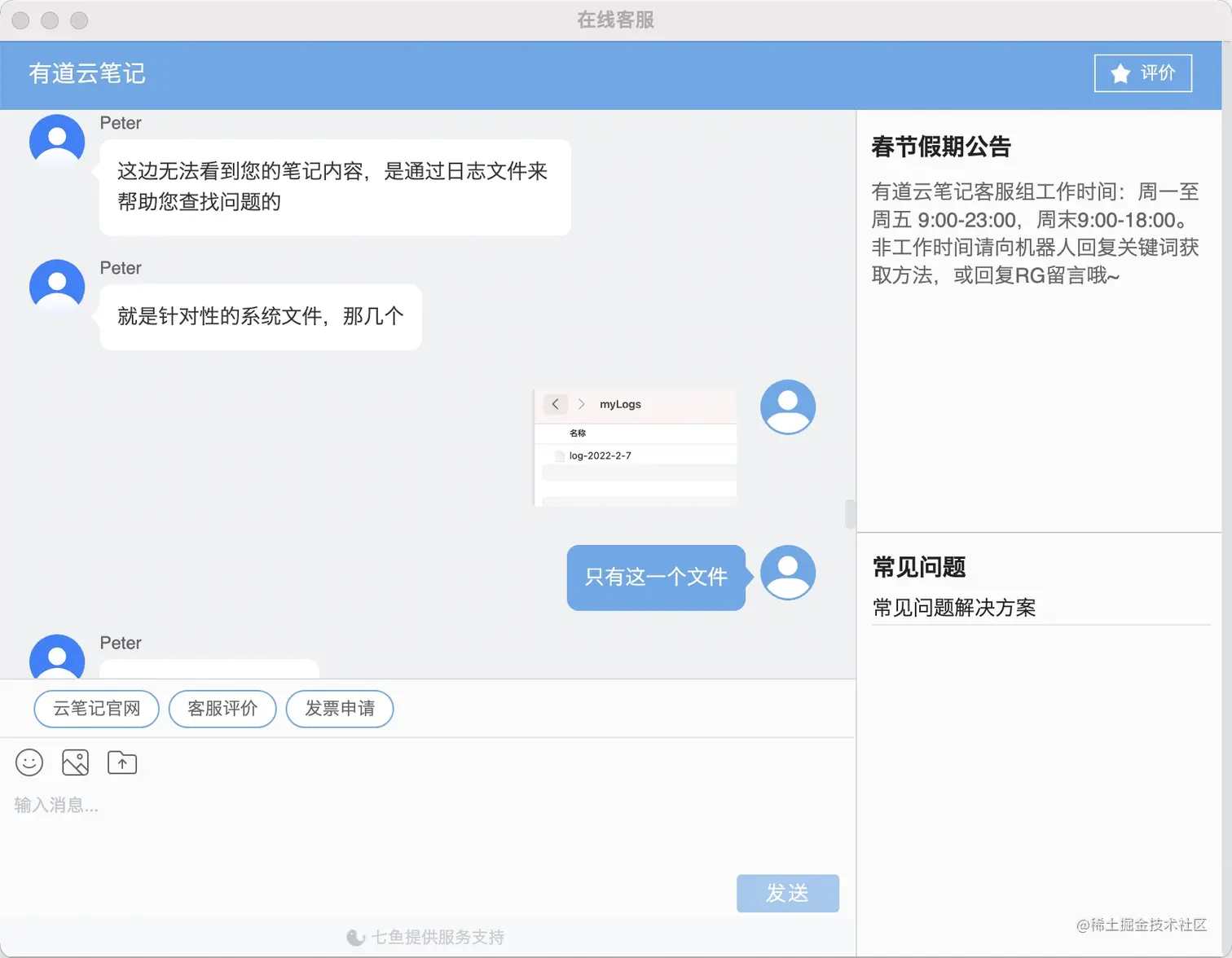Click the 常见问题 section heading

[x=919, y=567]
